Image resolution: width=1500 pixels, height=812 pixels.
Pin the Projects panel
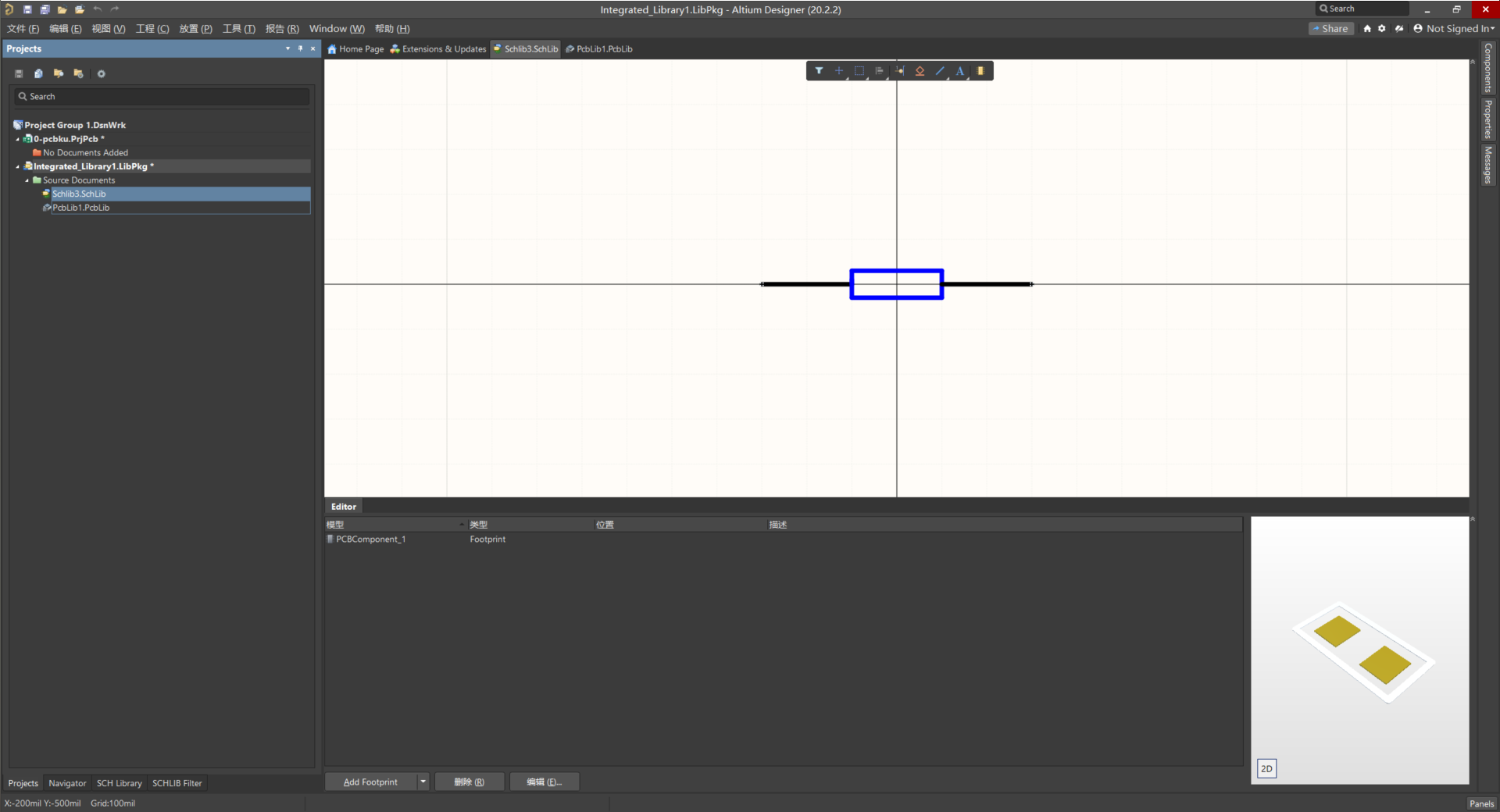click(300, 48)
